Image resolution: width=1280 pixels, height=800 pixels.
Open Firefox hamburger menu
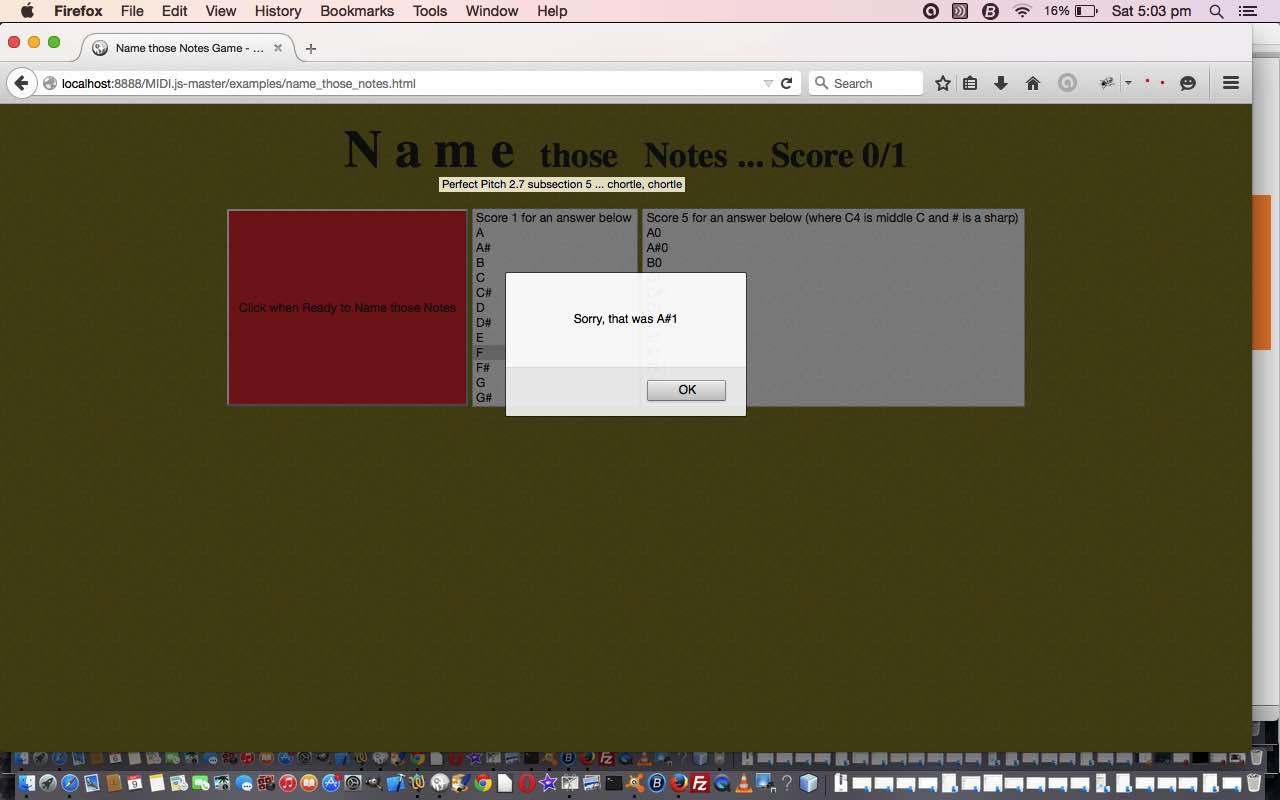tap(1231, 84)
